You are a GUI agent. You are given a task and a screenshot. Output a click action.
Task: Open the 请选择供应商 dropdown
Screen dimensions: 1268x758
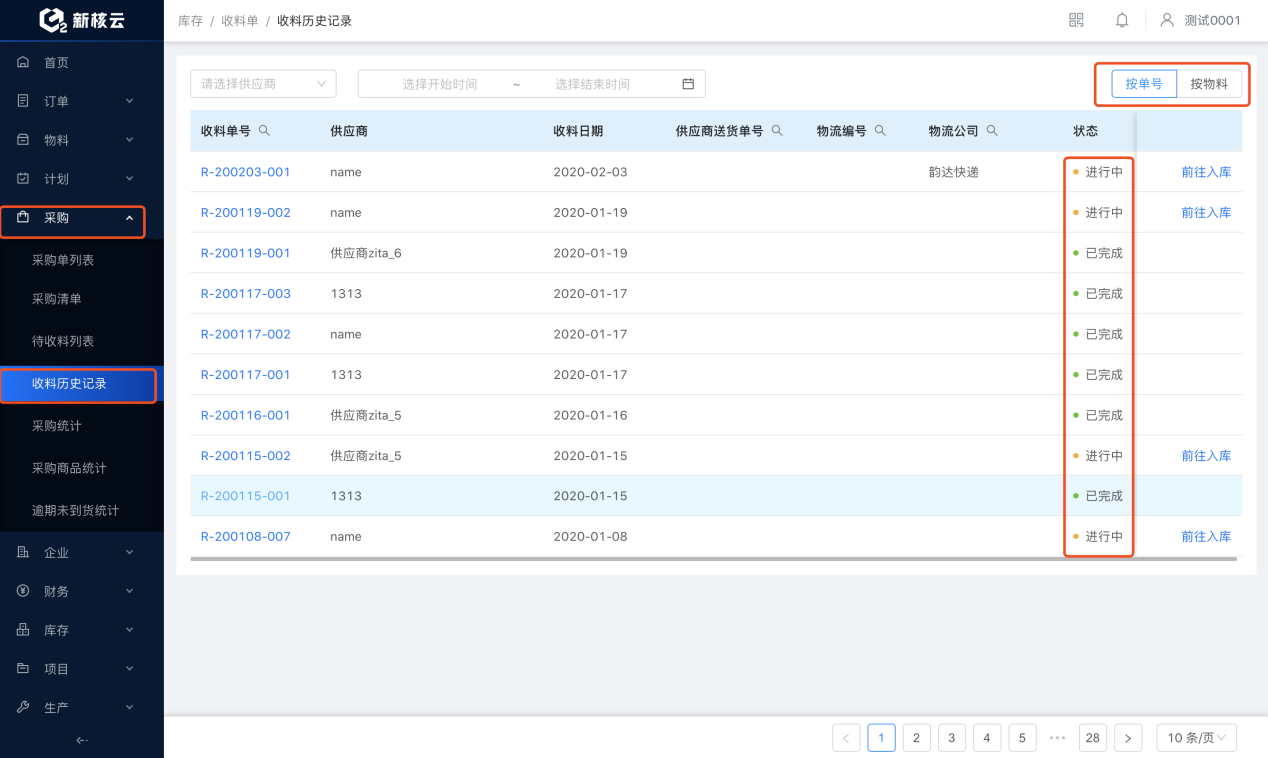click(263, 84)
